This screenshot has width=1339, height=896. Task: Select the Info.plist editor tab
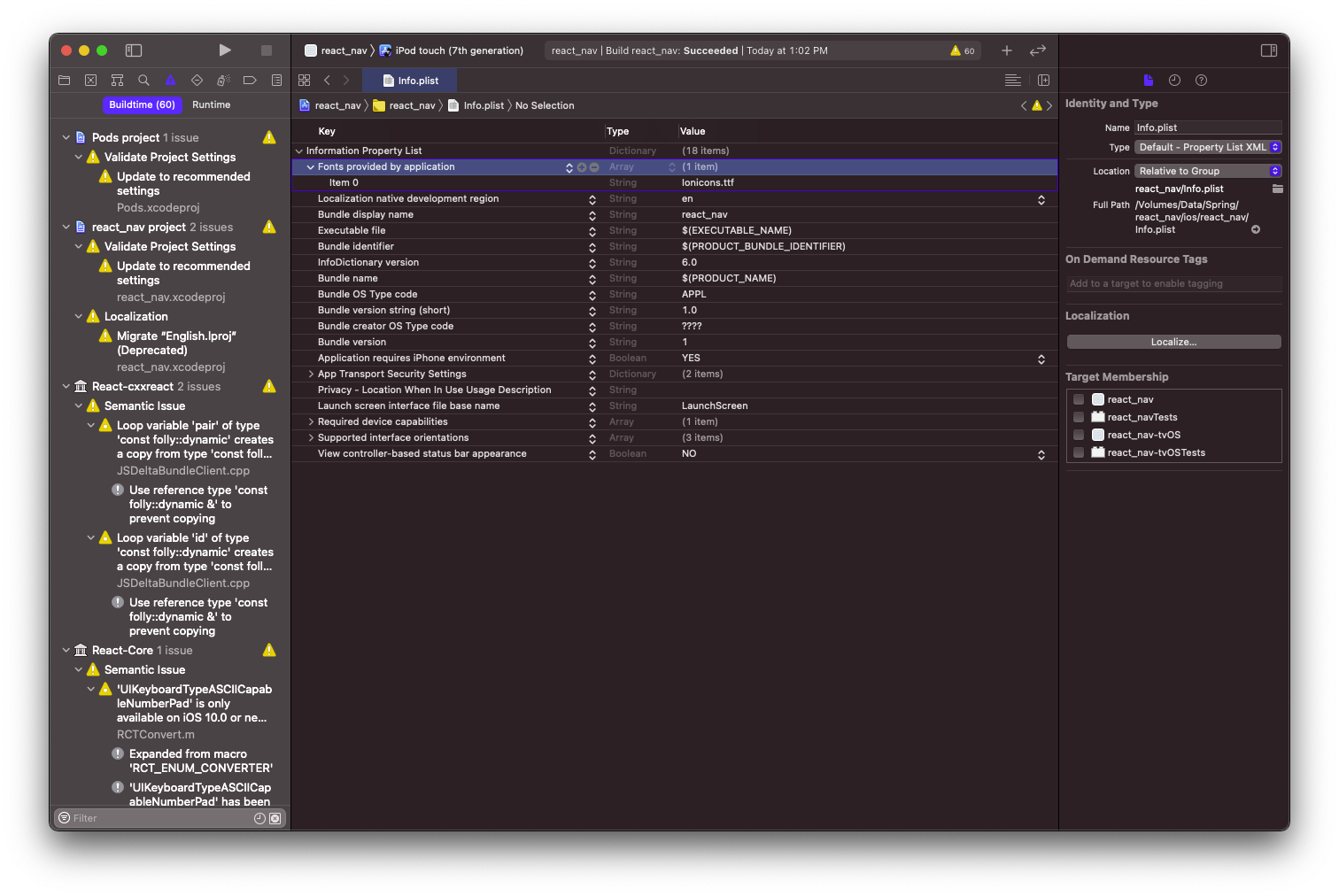click(x=410, y=81)
